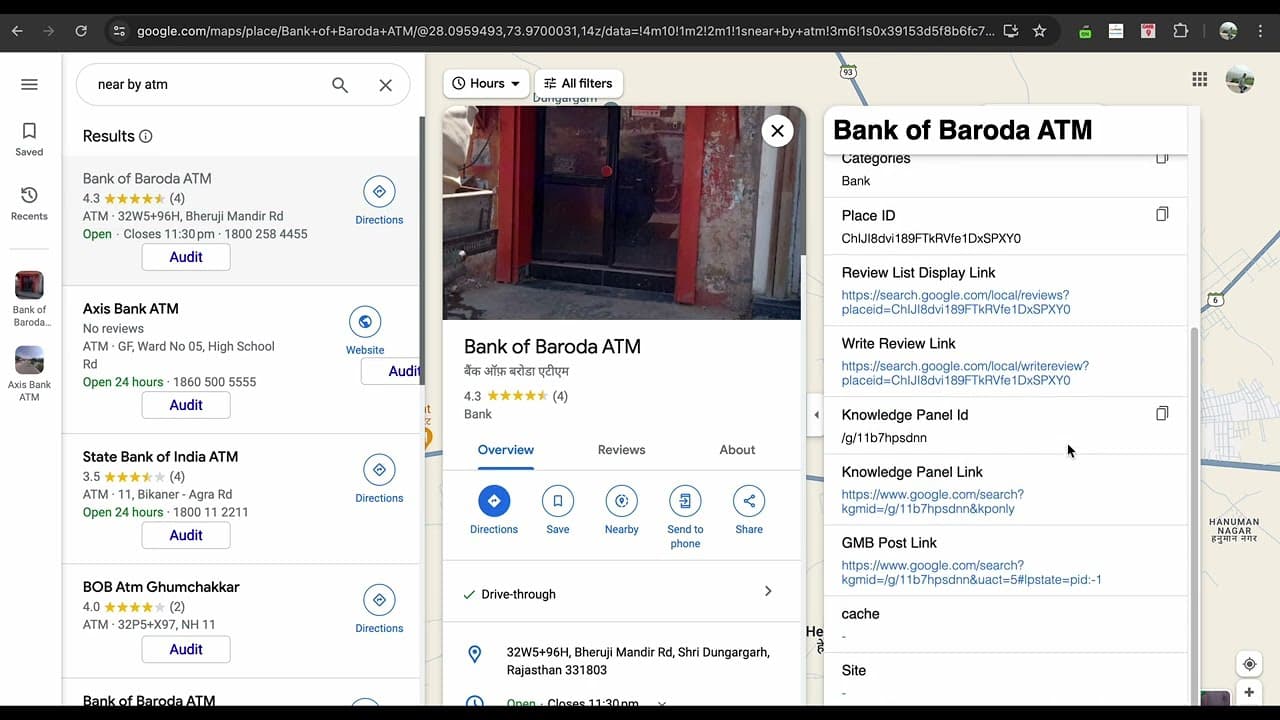The width and height of the screenshot is (1280, 720).
Task: Click the search magnifier icon
Action: pyautogui.click(x=340, y=85)
